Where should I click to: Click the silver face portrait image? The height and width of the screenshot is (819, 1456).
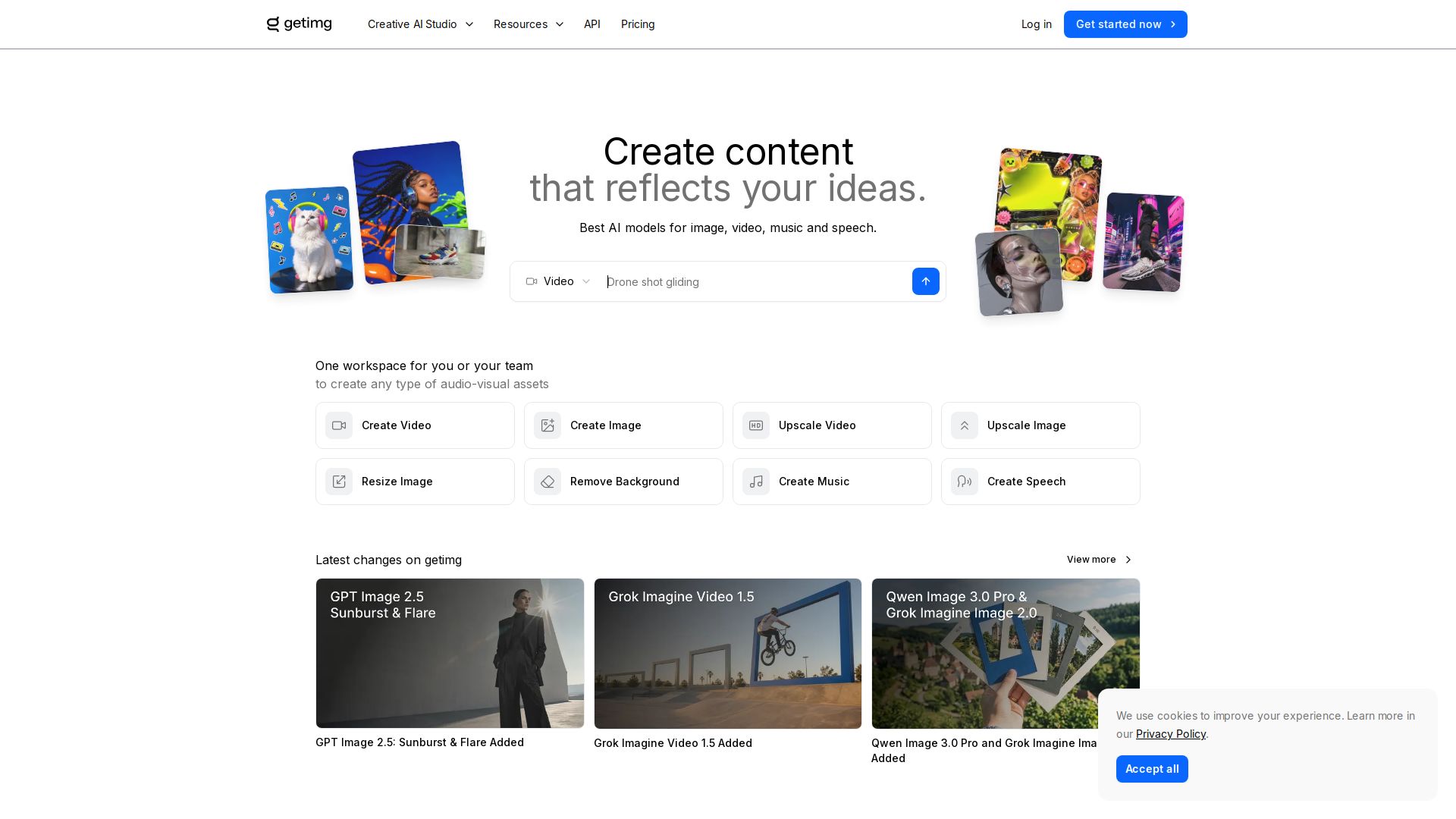1019,273
